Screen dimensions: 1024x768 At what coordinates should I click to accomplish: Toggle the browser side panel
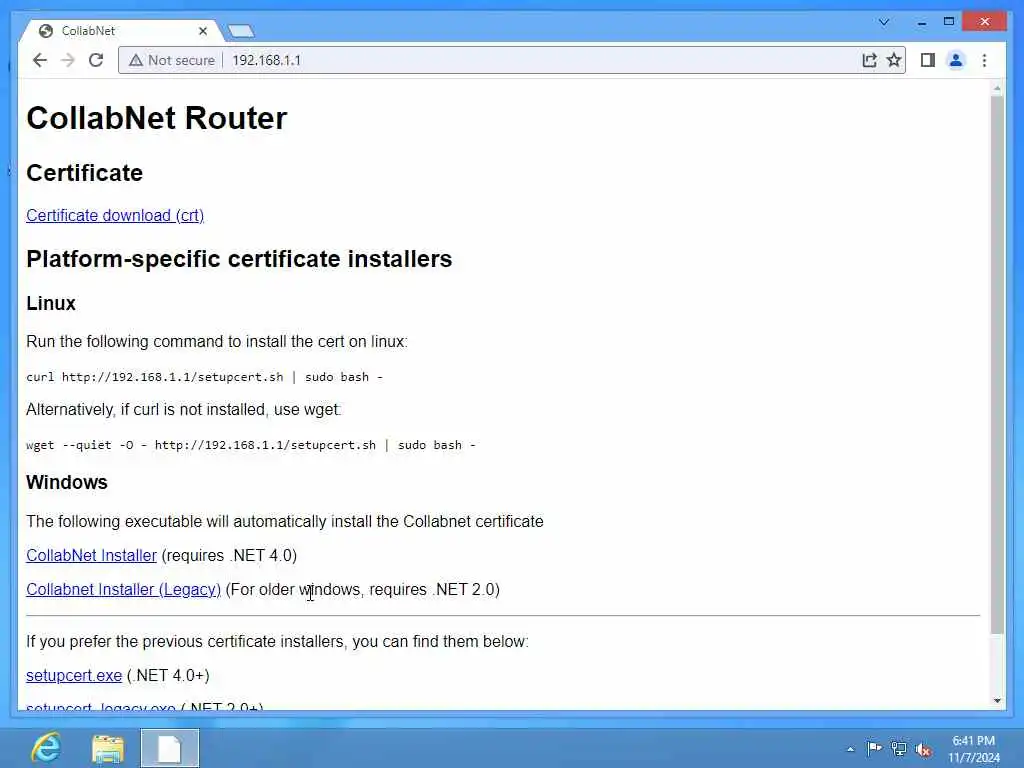[x=927, y=60]
